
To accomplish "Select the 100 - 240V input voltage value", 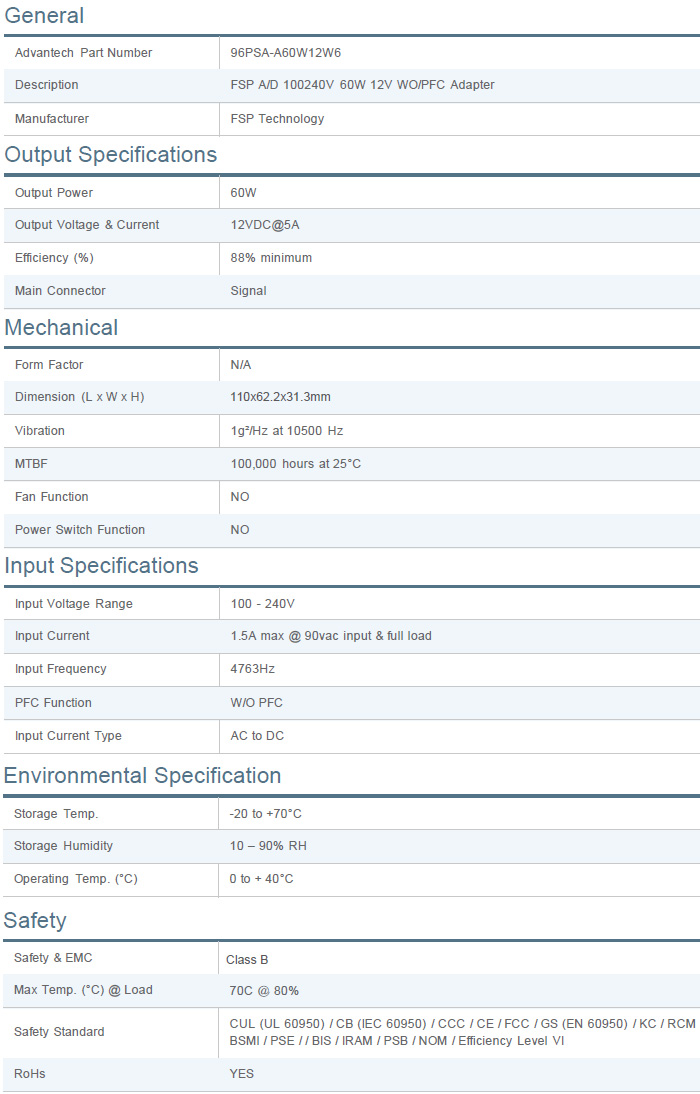I will click(x=262, y=604).
